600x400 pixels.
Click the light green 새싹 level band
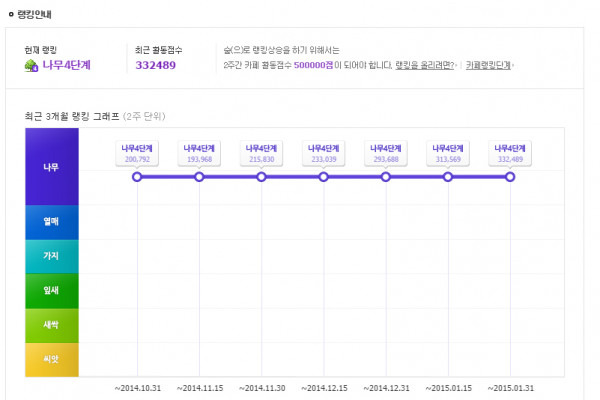coord(52,326)
